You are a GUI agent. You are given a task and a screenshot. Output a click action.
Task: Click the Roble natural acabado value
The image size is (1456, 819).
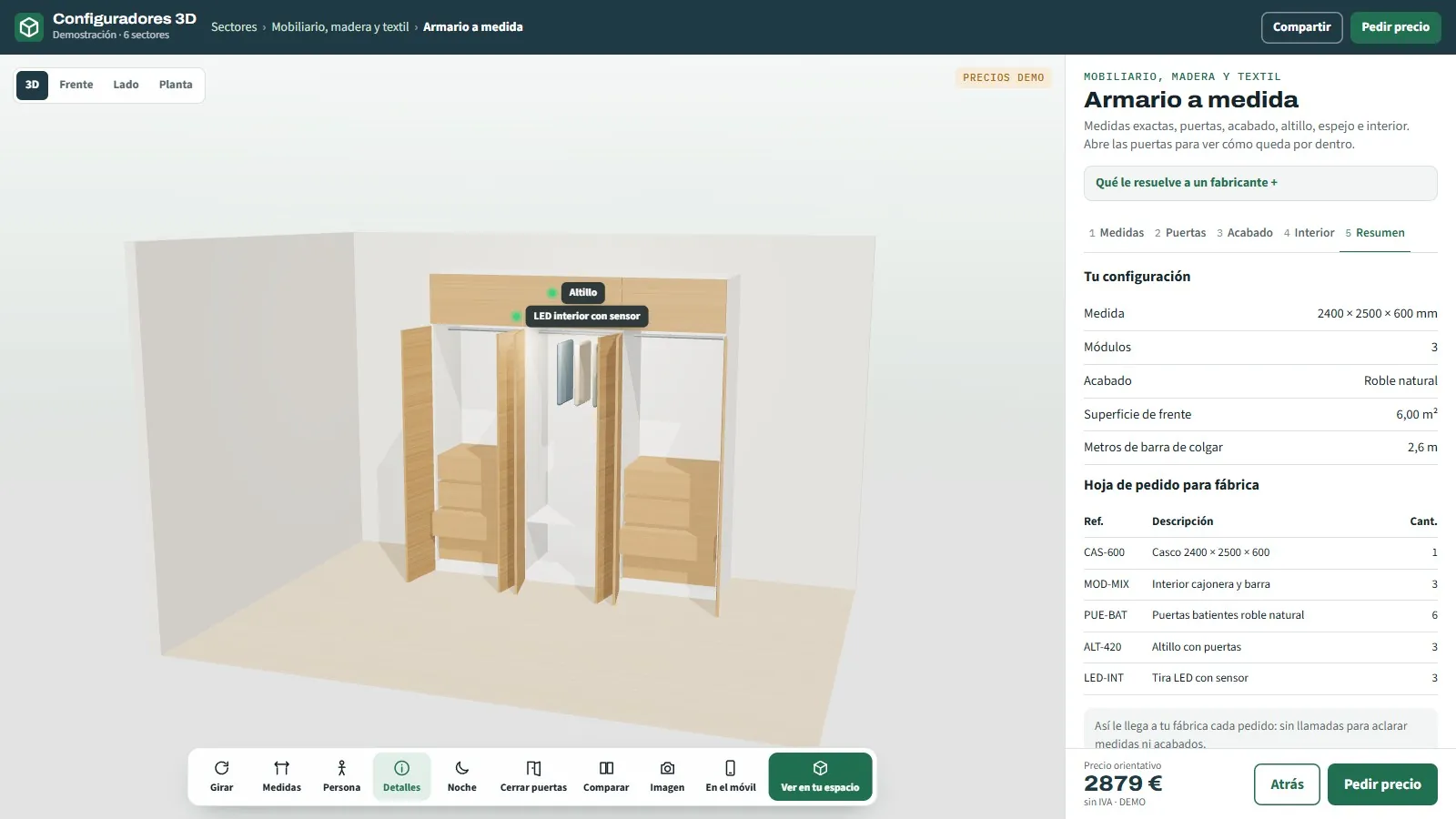click(x=1400, y=380)
